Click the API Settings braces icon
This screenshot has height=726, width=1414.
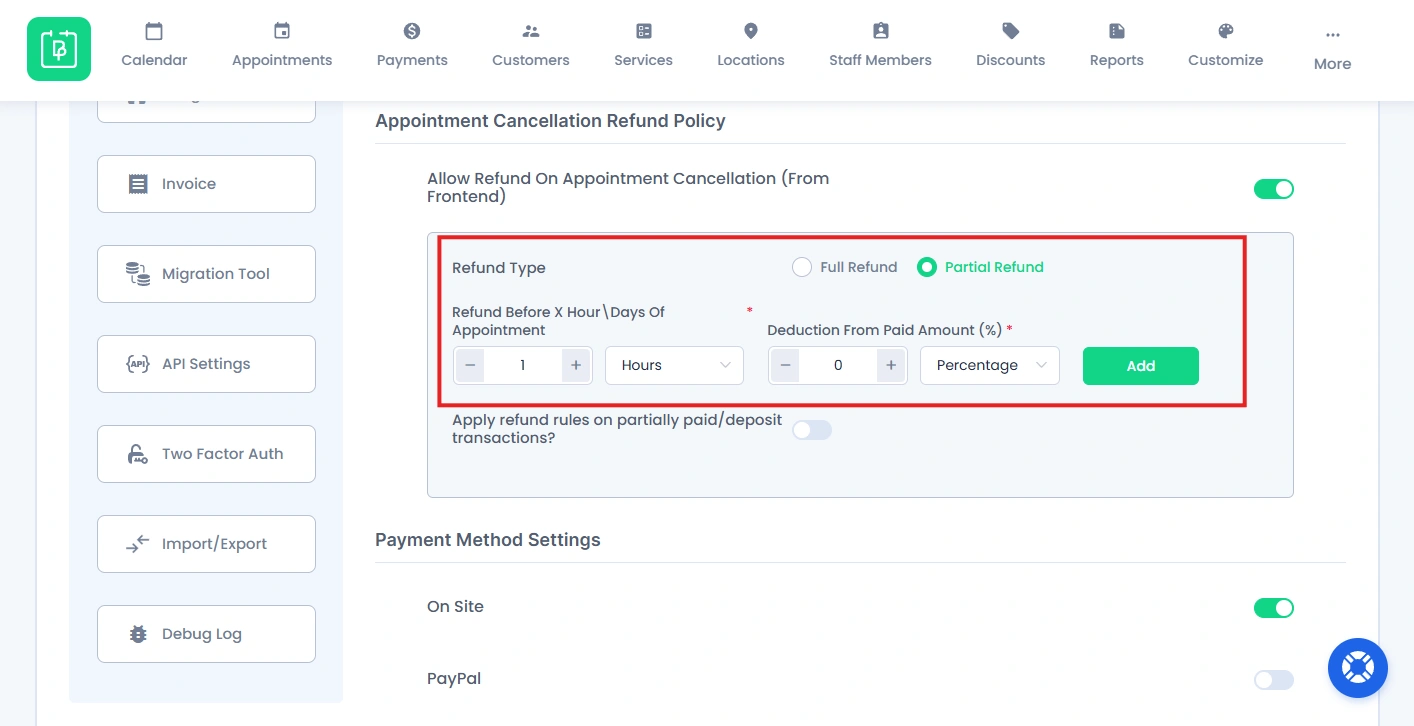coord(138,364)
